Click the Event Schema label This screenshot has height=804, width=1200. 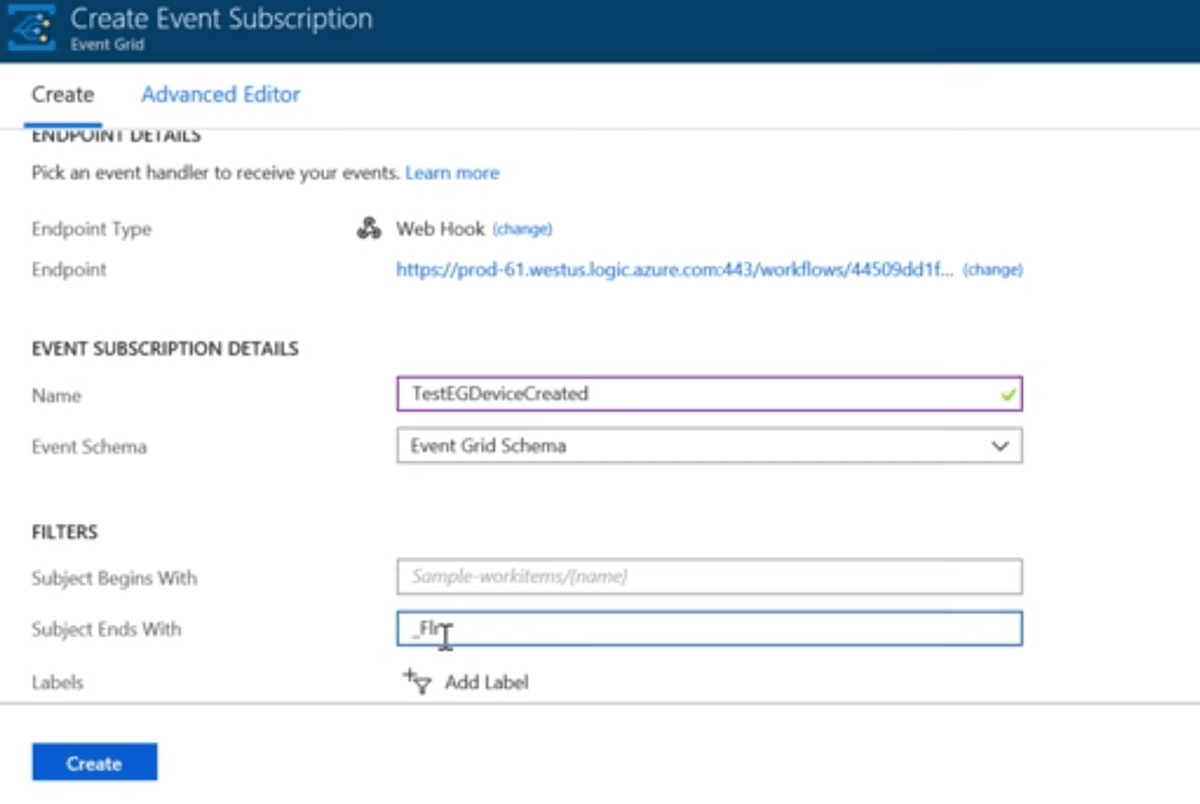pos(89,447)
